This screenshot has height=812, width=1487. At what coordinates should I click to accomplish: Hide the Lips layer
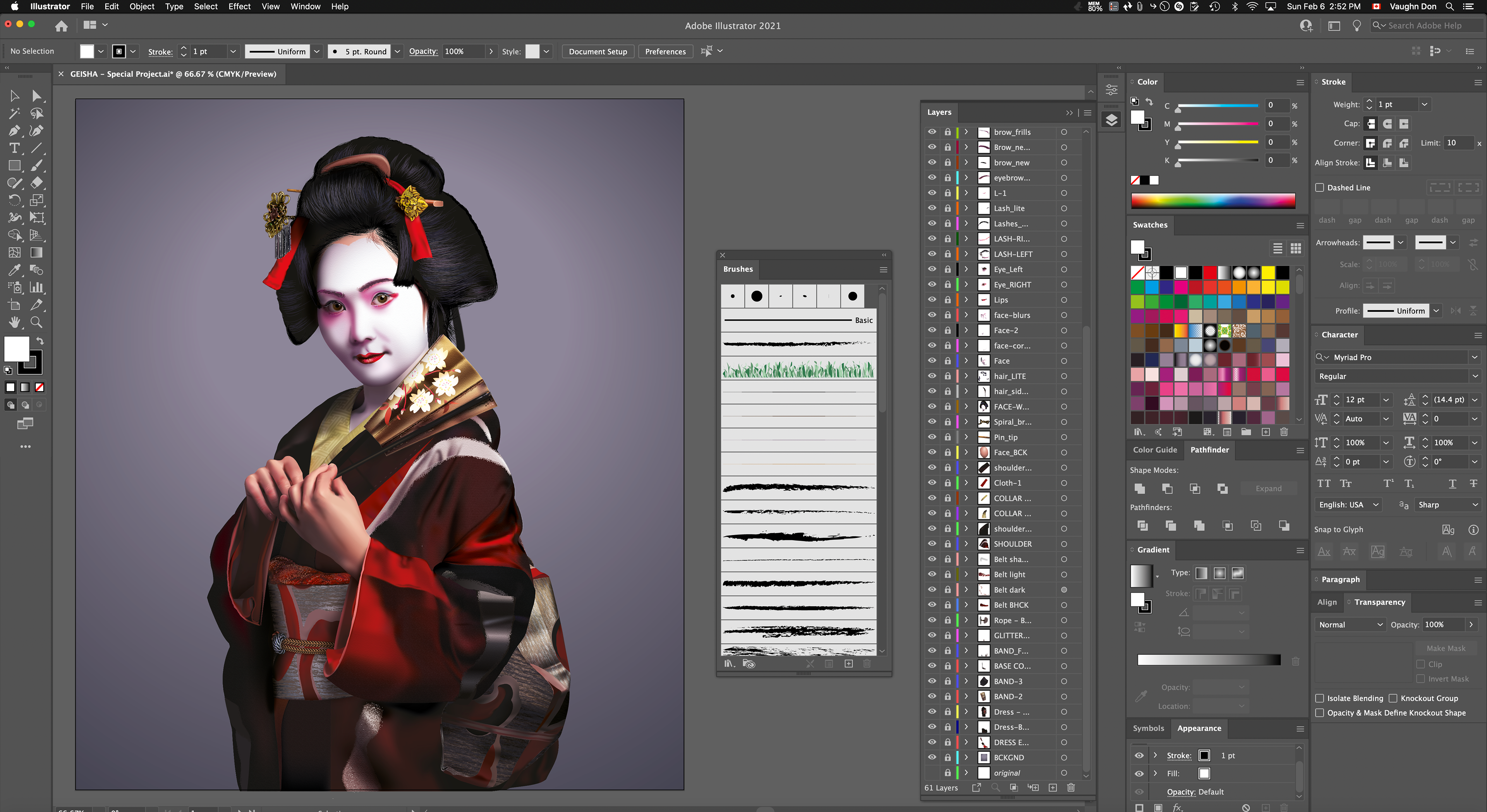tap(932, 300)
